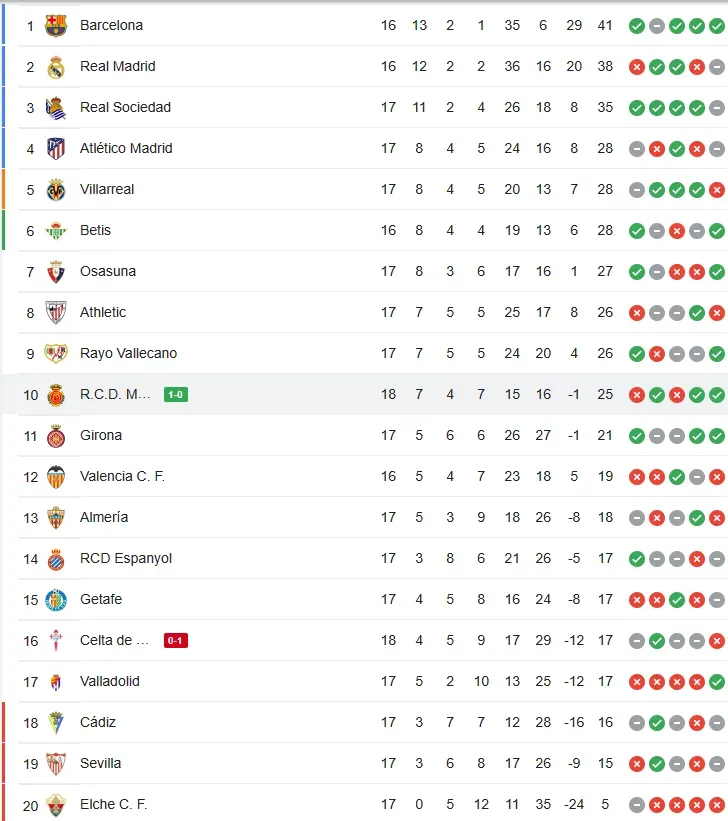Click the Athletic club name

(x=103, y=312)
